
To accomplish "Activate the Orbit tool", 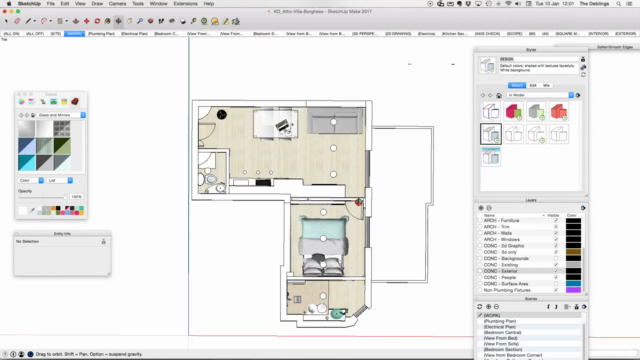I will point(118,21).
